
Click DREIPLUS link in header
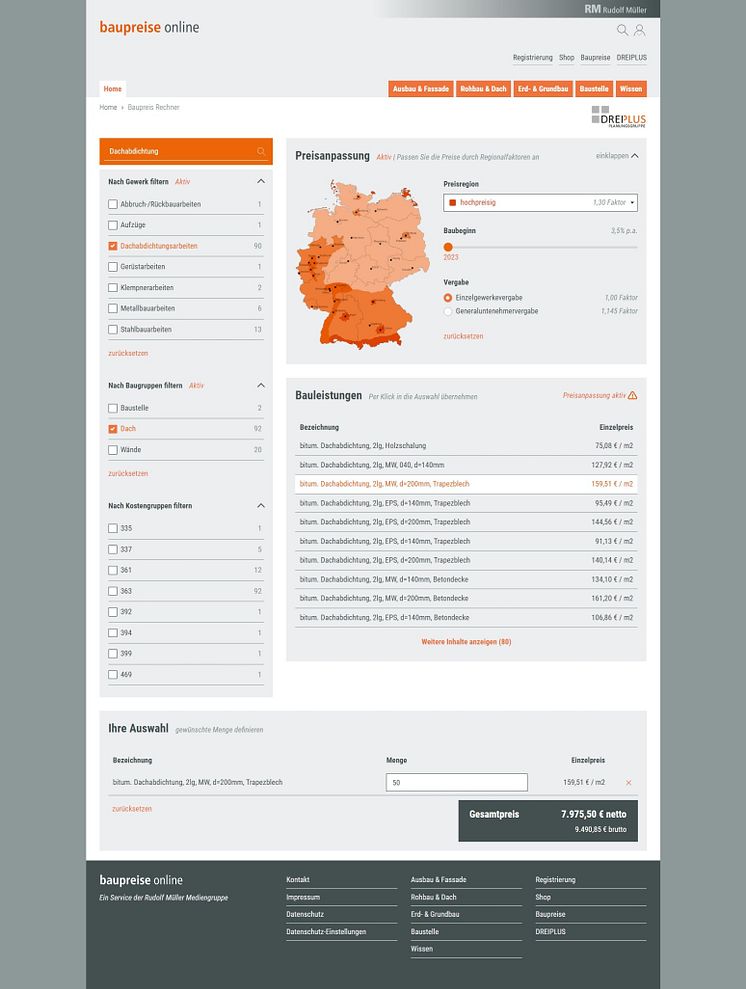[632, 57]
